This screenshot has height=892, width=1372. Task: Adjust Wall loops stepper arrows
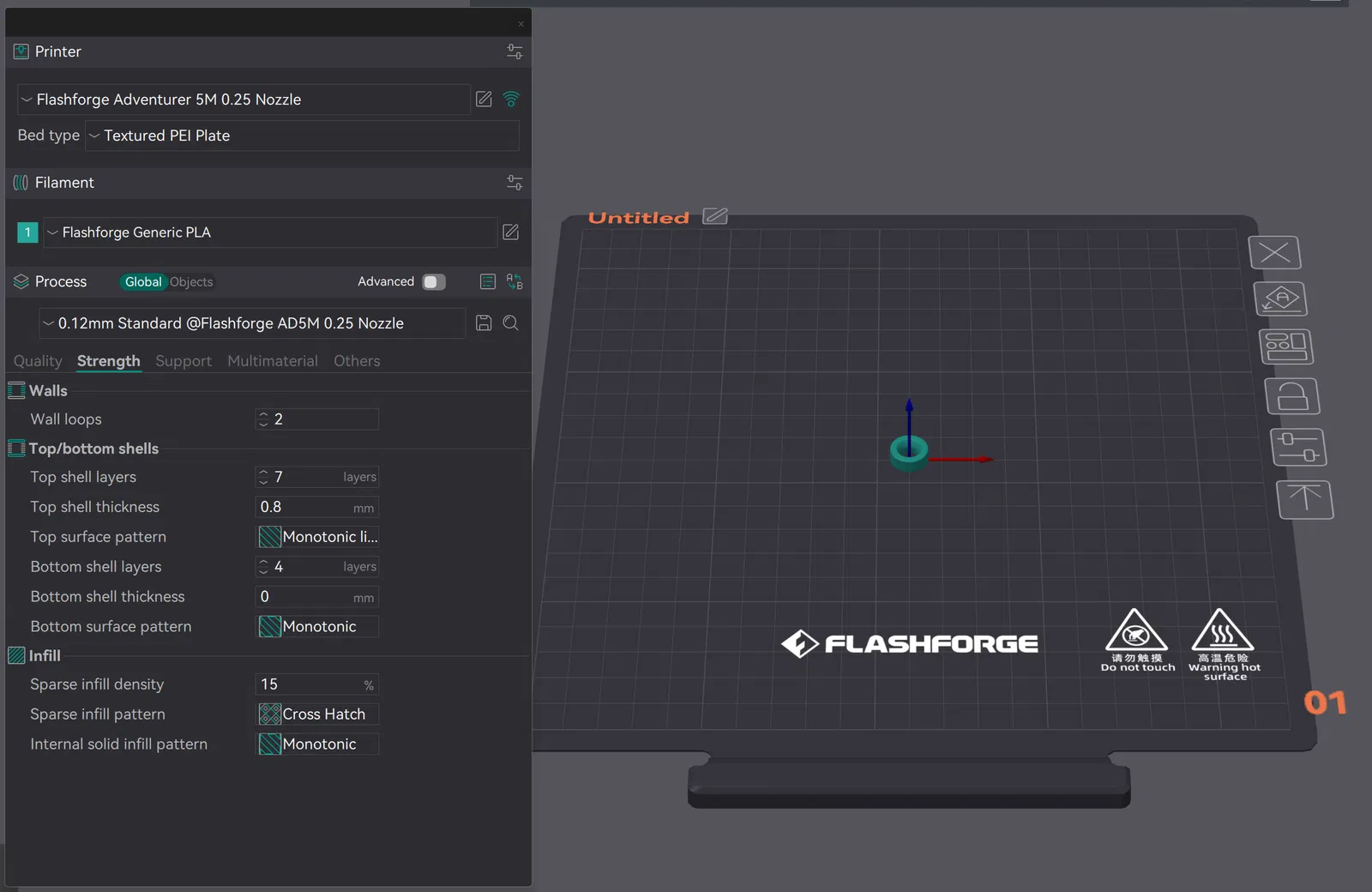tap(263, 419)
